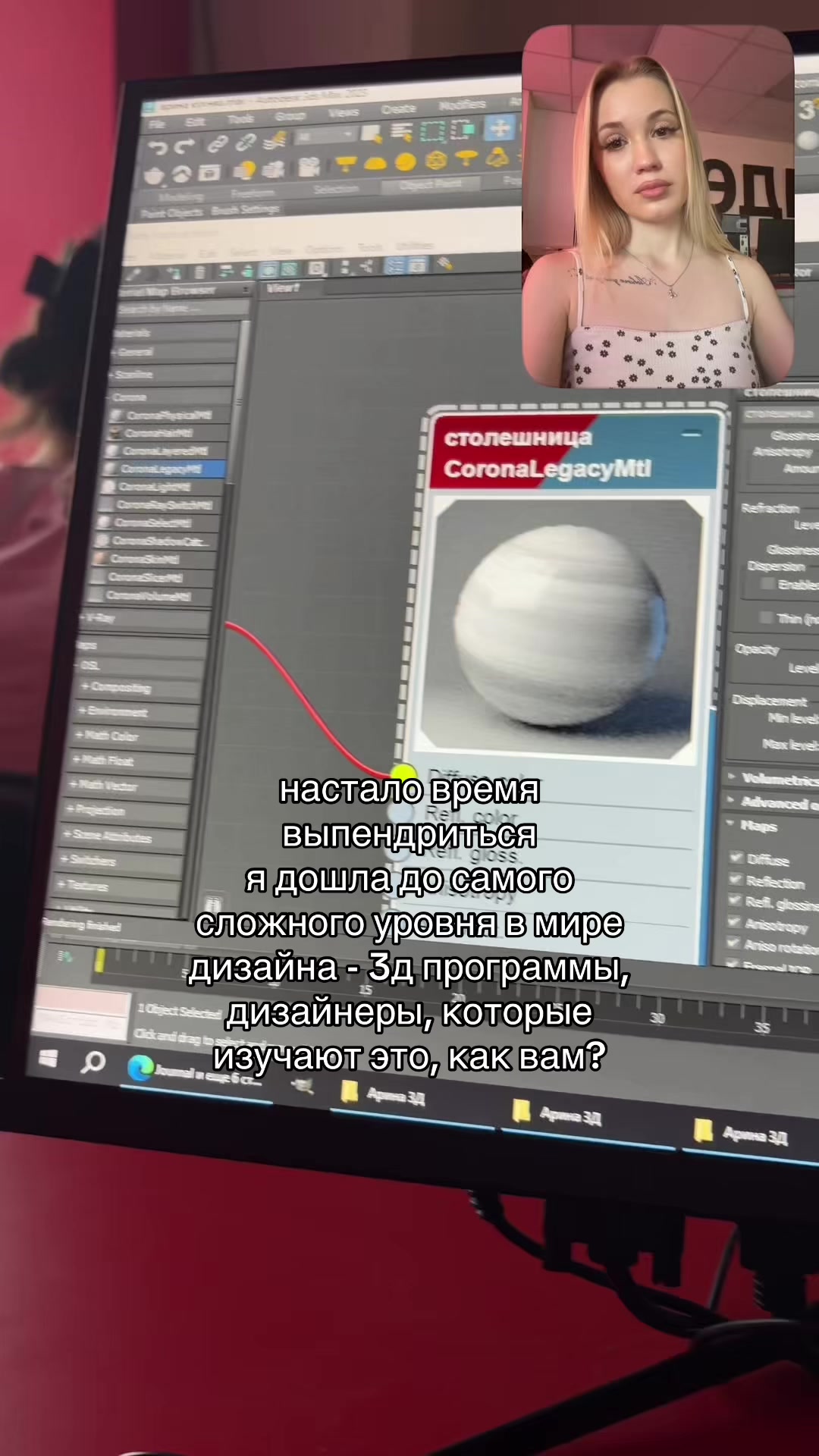The image size is (819, 1456).
Task: Open the Modifiers menu
Action: coord(463,105)
